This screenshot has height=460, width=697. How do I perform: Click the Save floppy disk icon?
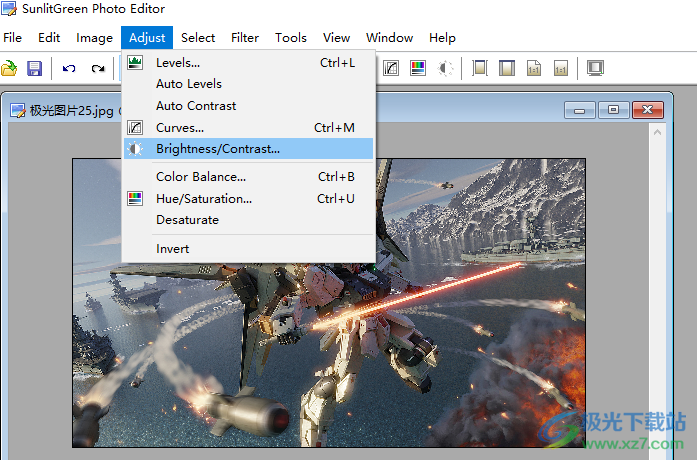point(34,68)
